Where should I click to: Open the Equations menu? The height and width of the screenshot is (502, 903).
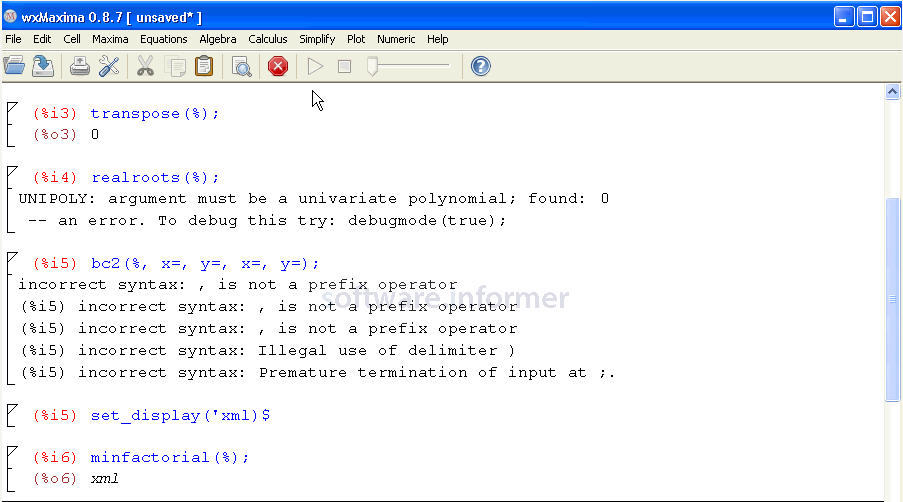point(163,39)
